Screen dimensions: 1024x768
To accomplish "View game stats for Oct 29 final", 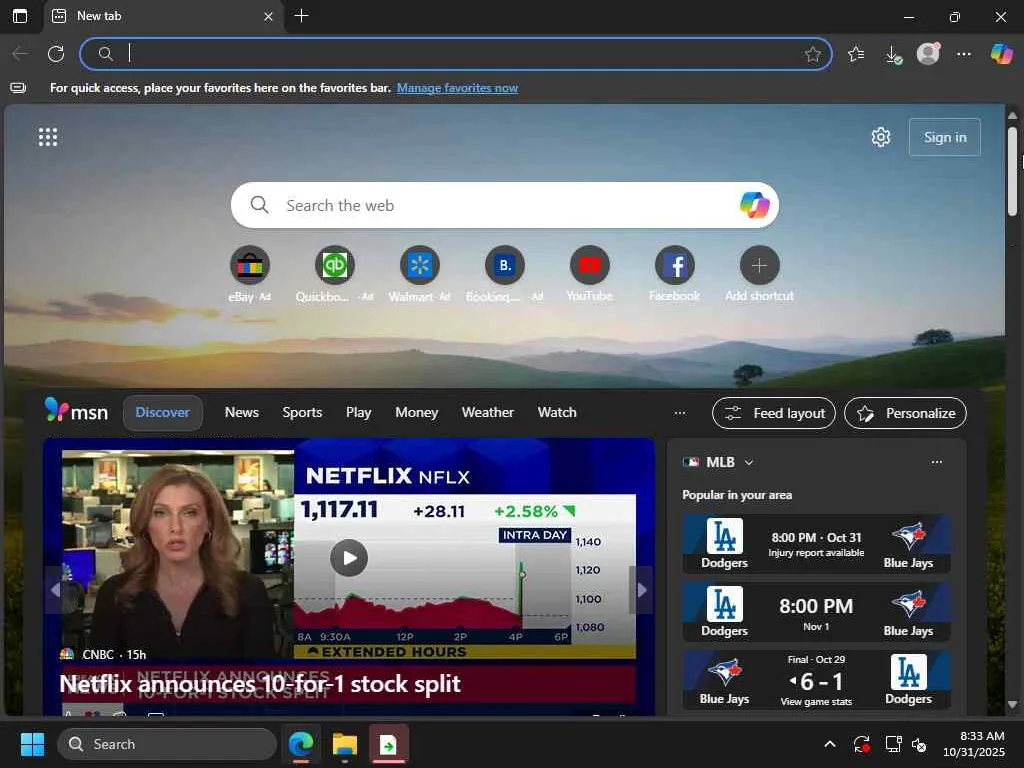I will pos(816,702).
